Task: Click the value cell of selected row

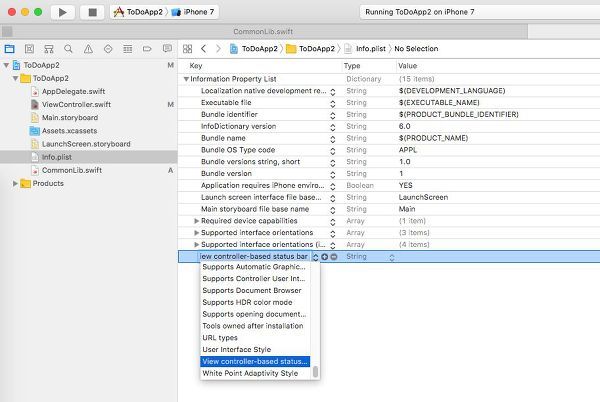Action: point(499,257)
